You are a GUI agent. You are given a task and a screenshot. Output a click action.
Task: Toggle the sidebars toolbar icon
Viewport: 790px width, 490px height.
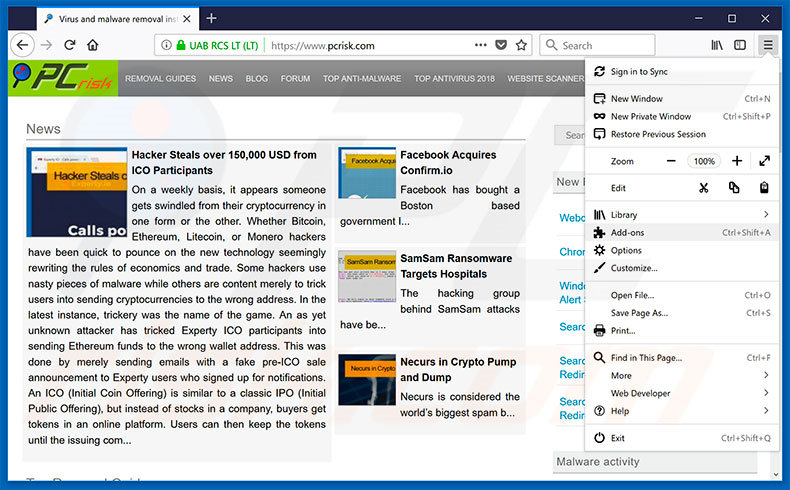pyautogui.click(x=740, y=45)
